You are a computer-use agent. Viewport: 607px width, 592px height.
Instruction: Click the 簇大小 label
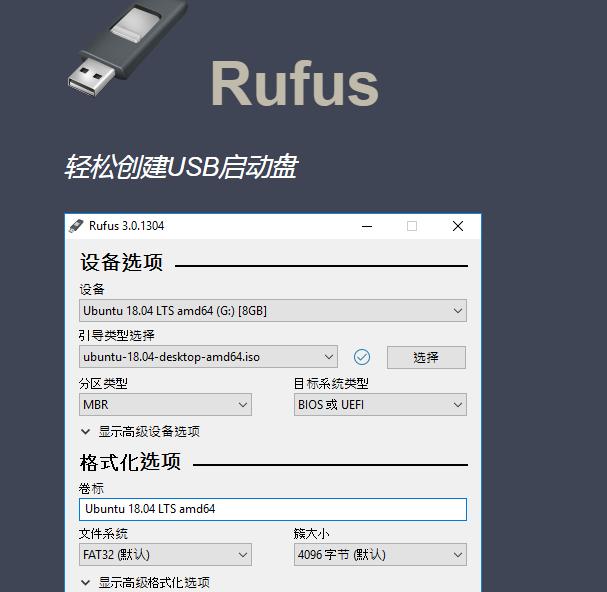pyautogui.click(x=312, y=534)
